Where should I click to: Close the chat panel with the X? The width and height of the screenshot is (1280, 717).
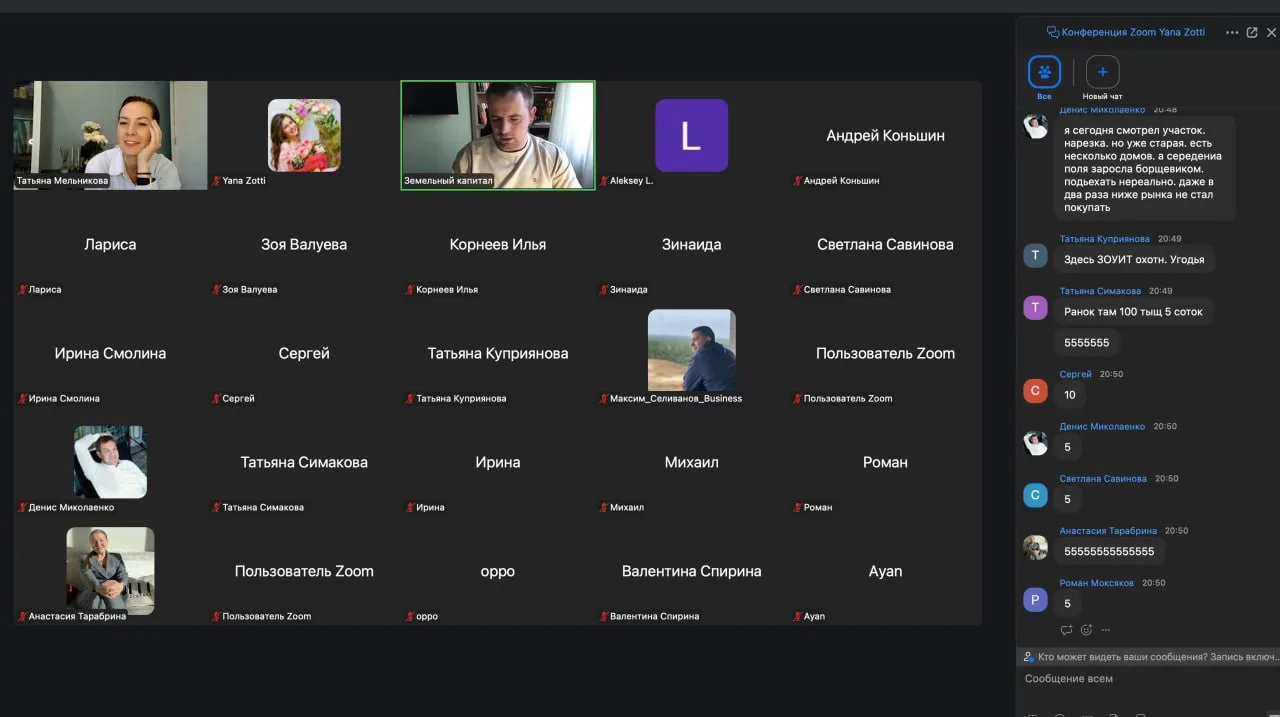(1272, 32)
